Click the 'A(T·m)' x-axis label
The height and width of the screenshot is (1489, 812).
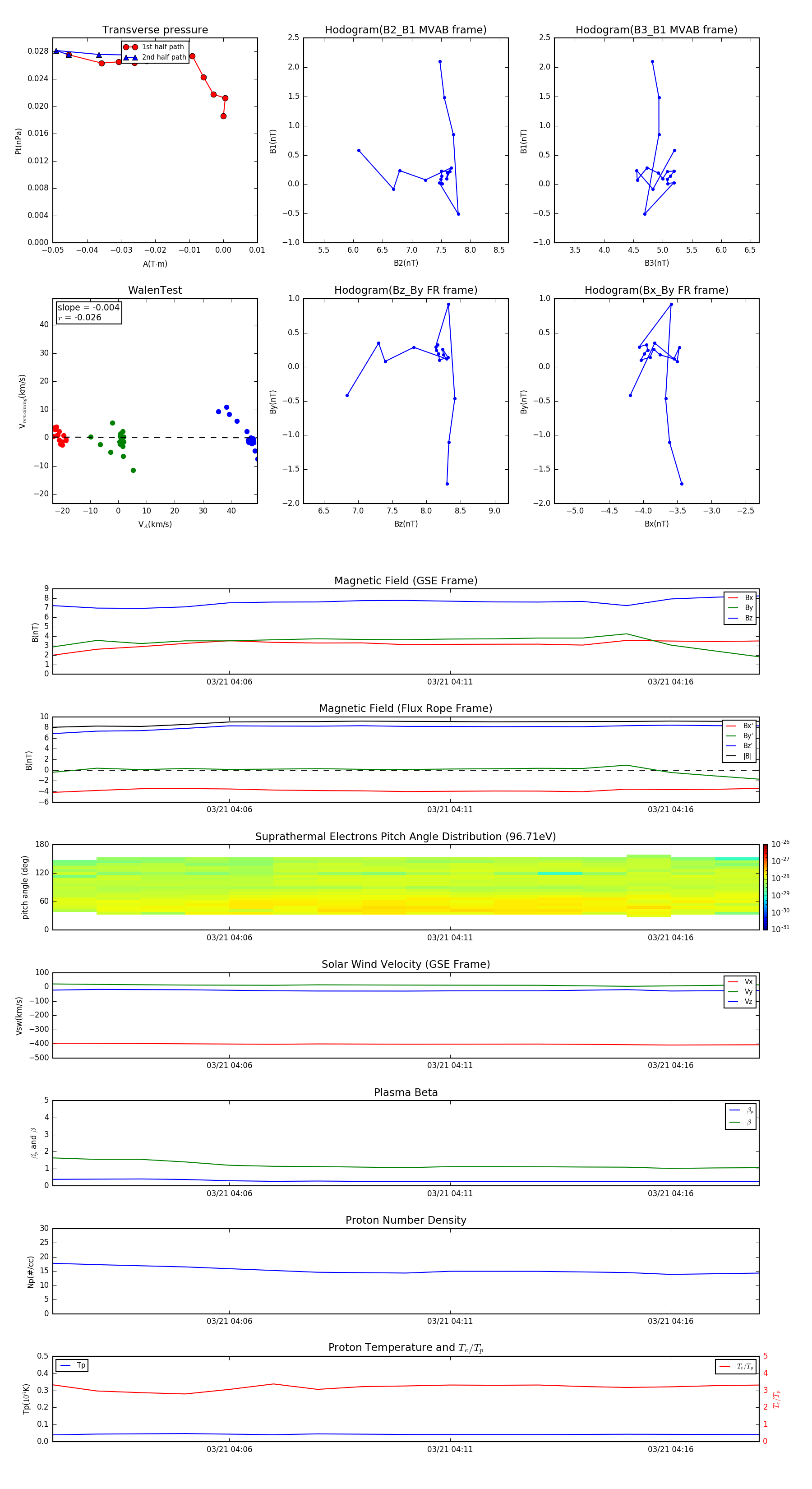tap(155, 264)
